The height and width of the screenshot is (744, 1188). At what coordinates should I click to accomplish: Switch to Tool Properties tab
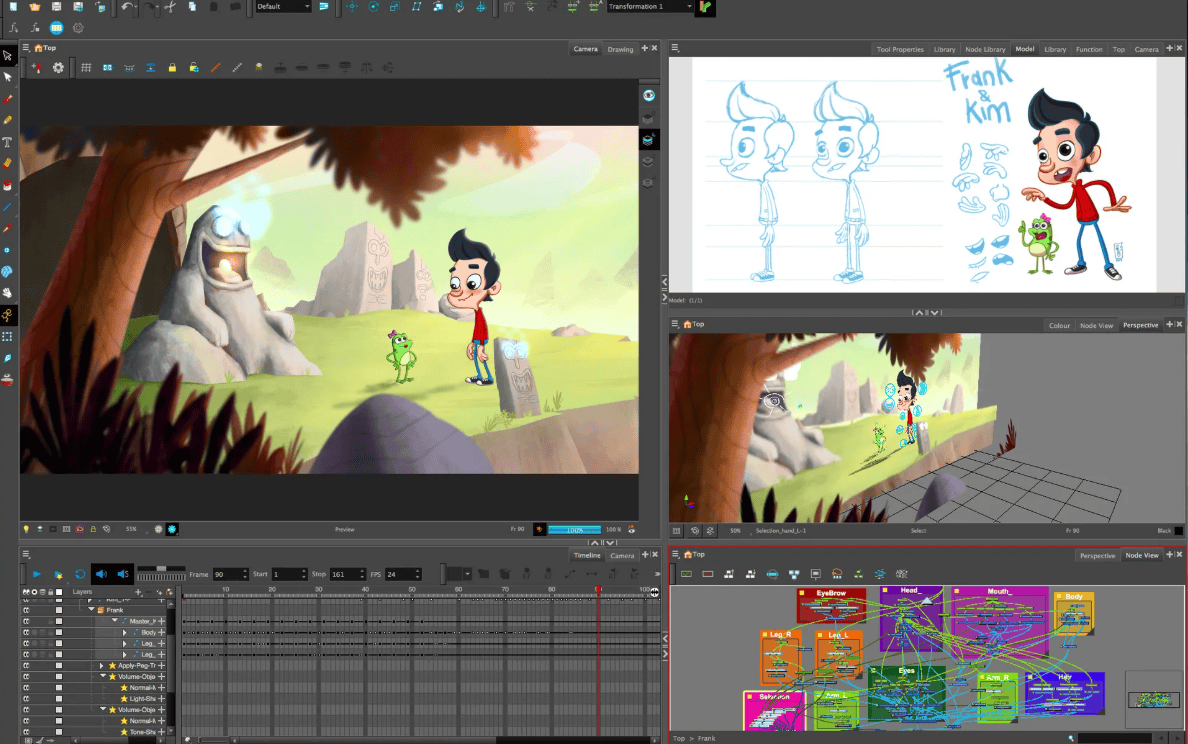click(900, 49)
